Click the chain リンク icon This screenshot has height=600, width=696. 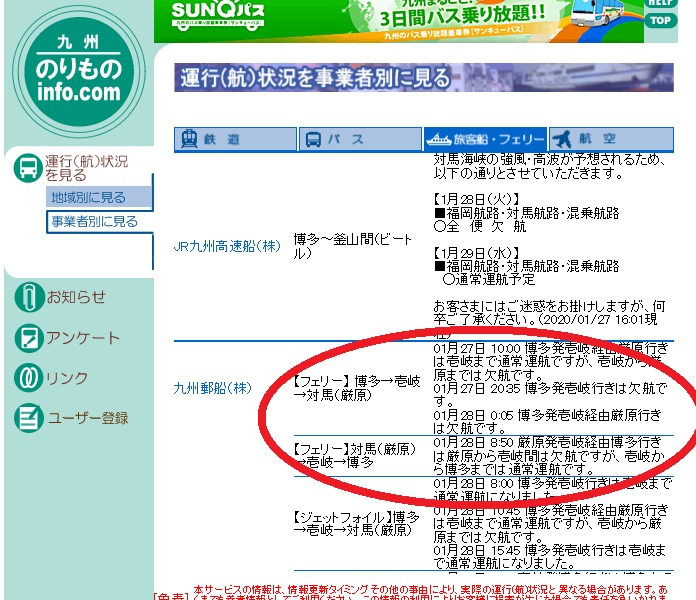[28, 378]
